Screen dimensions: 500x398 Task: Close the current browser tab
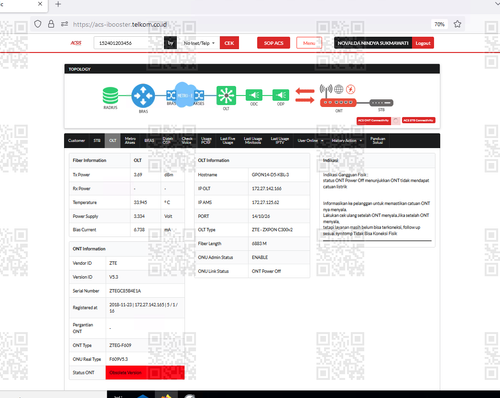40,4
